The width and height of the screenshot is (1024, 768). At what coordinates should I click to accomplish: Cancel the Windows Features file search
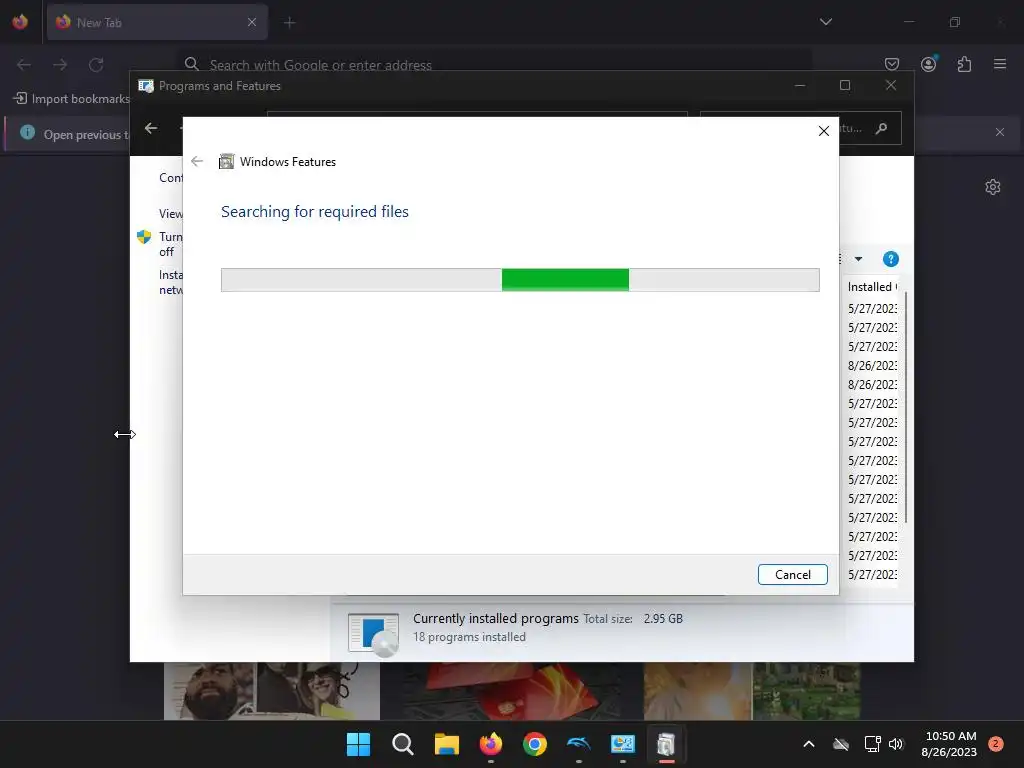[x=792, y=575]
